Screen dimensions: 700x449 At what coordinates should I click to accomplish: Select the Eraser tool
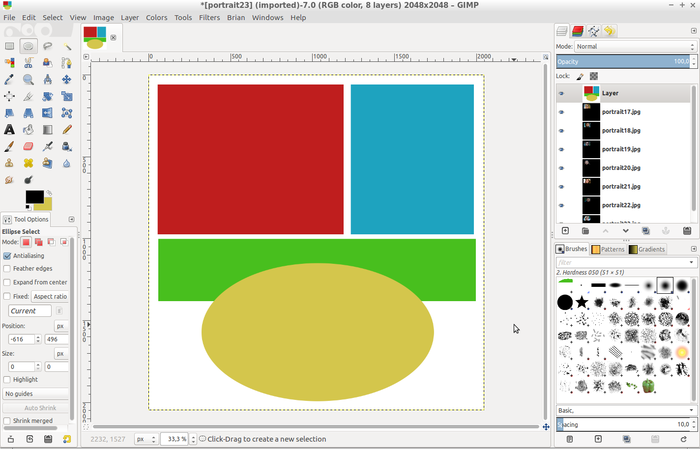tap(28, 146)
